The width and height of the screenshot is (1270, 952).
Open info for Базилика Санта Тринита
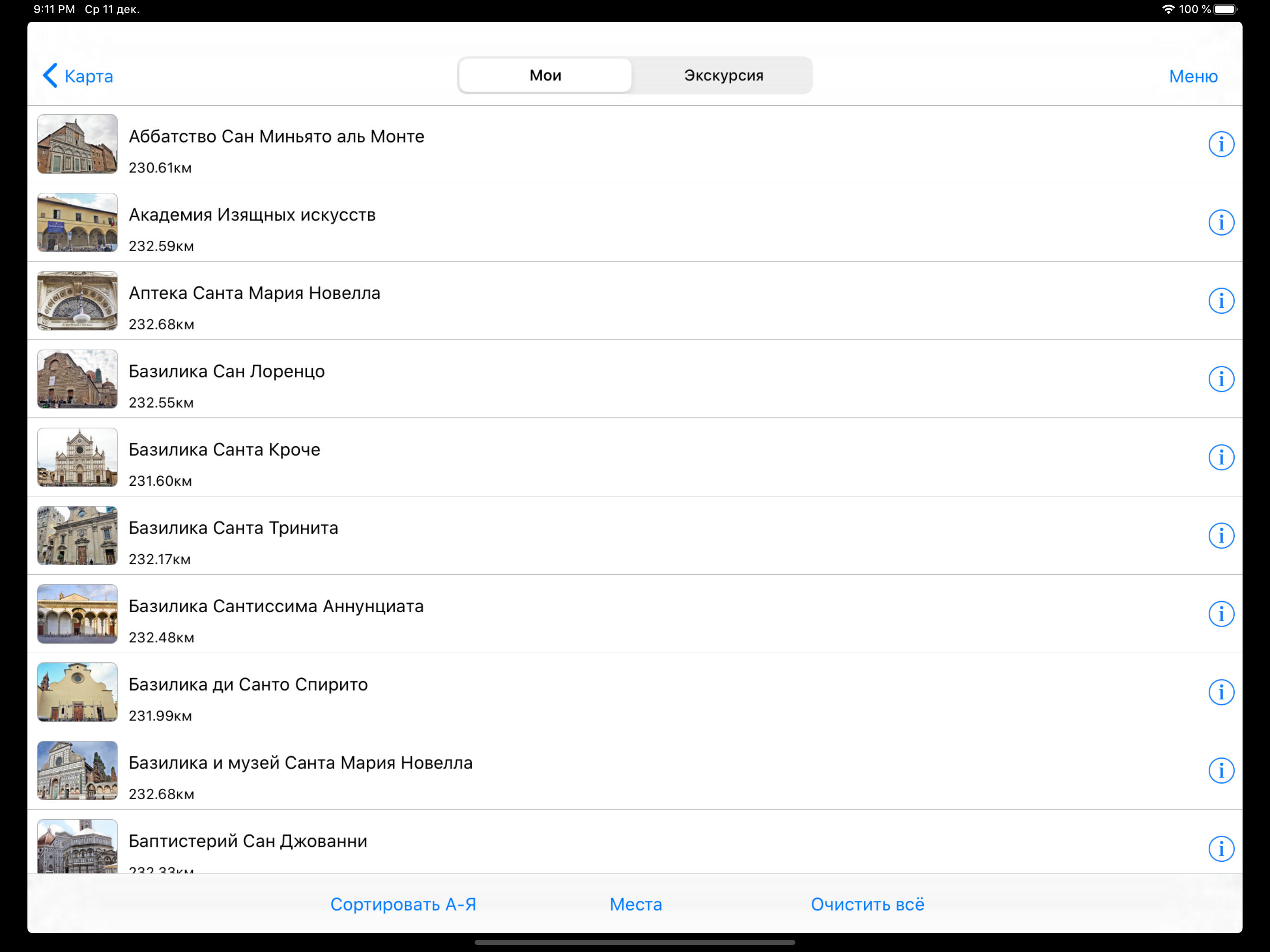[1221, 535]
